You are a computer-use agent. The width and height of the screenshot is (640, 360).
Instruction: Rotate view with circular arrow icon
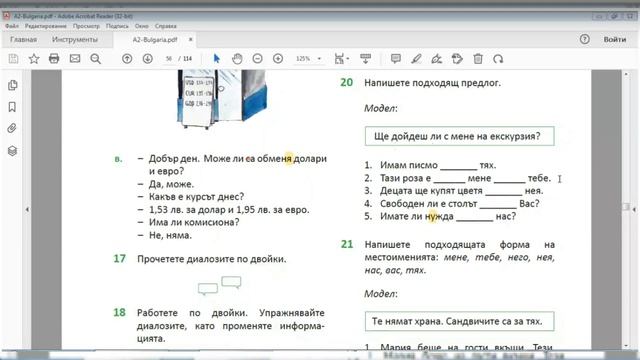(498, 59)
